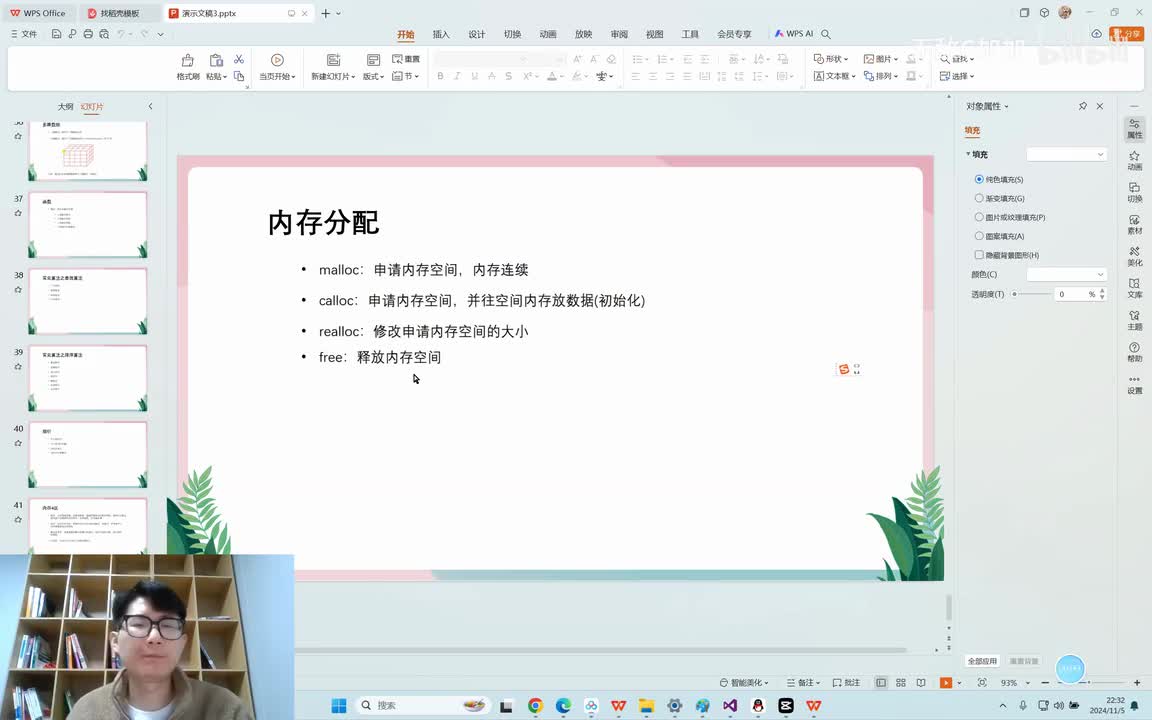Click the Reset (重置) slide button
The image size is (1152, 720).
click(406, 59)
